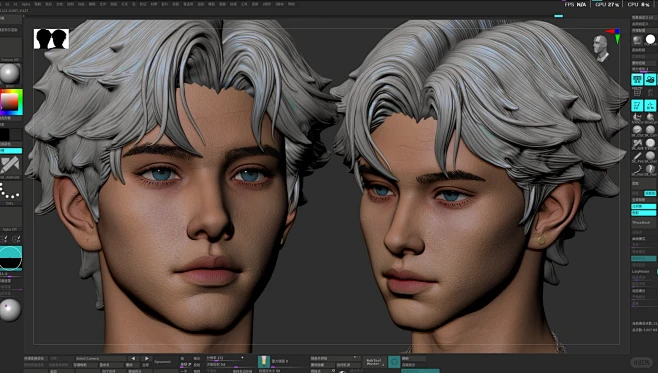Screen dimensions: 658x373
Task: Open the Select Camera field
Action: [x=100, y=359]
